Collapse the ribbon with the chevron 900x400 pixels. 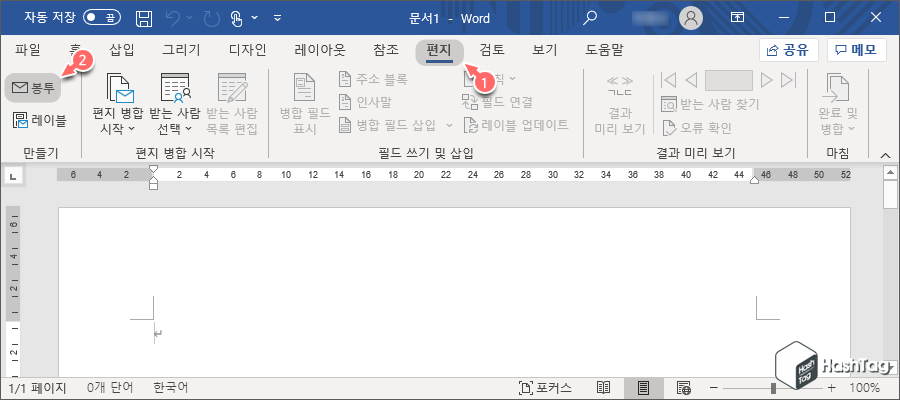pyautogui.click(x=887, y=154)
